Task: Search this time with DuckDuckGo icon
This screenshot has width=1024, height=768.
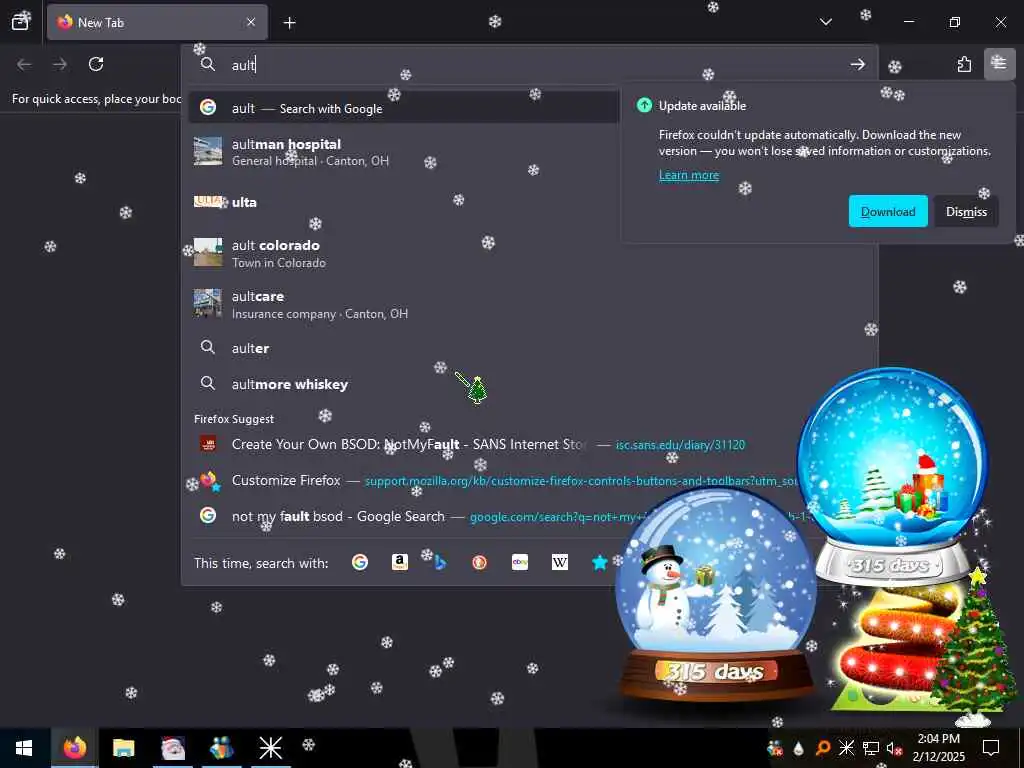Action: coord(480,562)
